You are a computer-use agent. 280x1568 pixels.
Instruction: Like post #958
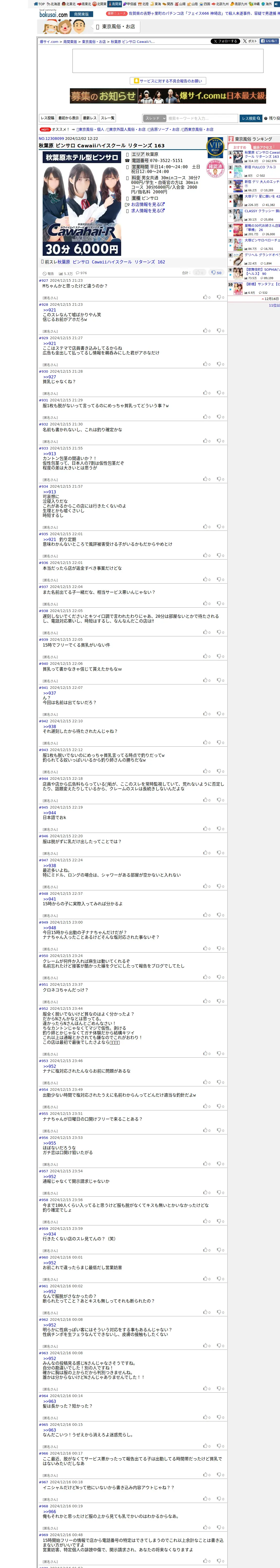tap(206, 1221)
